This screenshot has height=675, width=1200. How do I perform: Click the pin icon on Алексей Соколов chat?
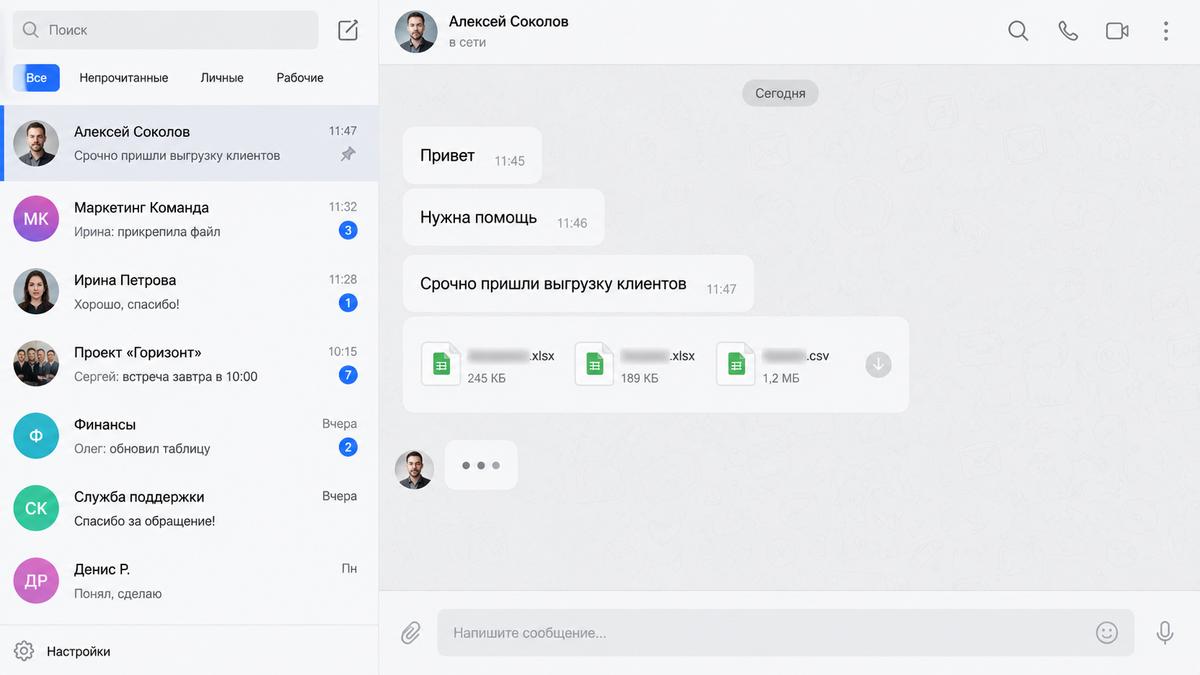point(348,155)
